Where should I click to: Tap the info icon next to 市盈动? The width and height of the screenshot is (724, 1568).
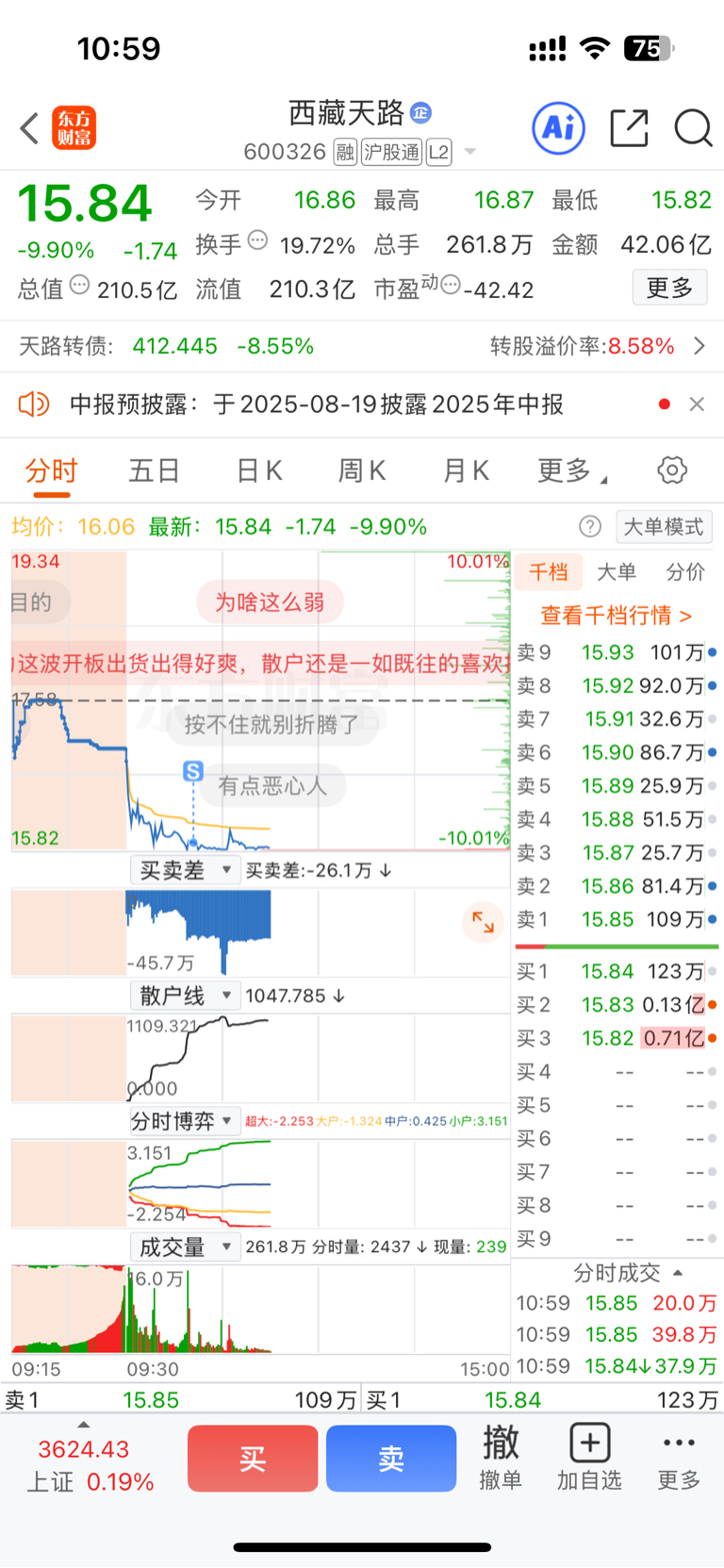point(451,284)
